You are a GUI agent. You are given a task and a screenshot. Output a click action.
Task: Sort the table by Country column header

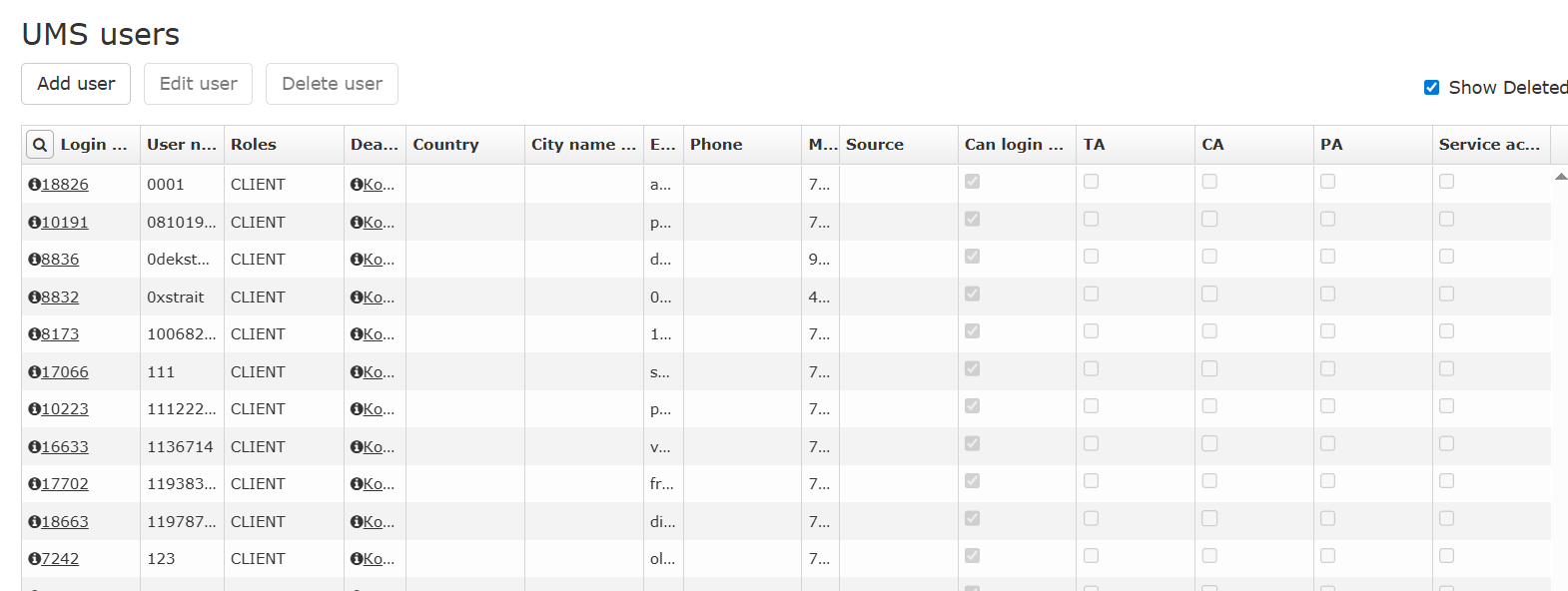point(445,145)
